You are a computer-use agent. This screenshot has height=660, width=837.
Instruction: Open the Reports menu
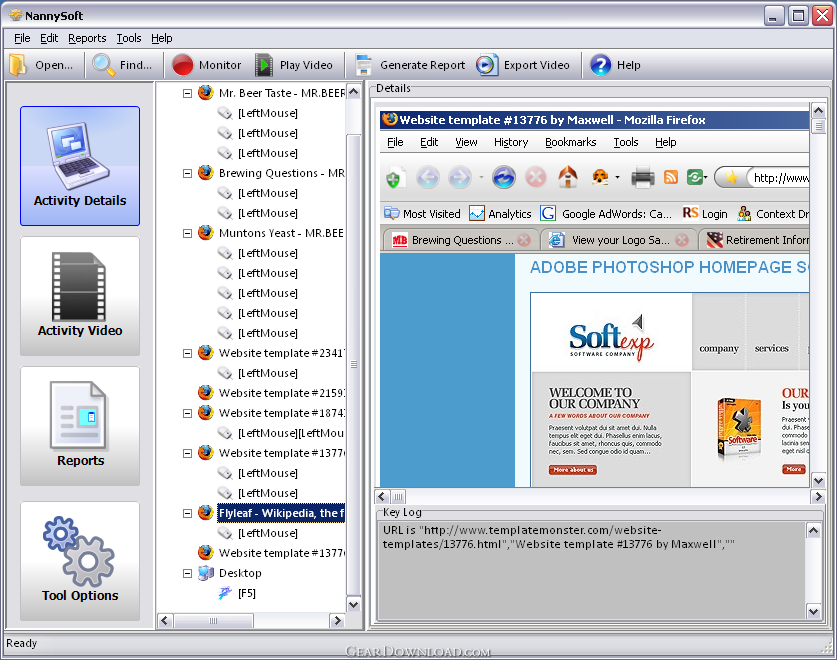87,38
